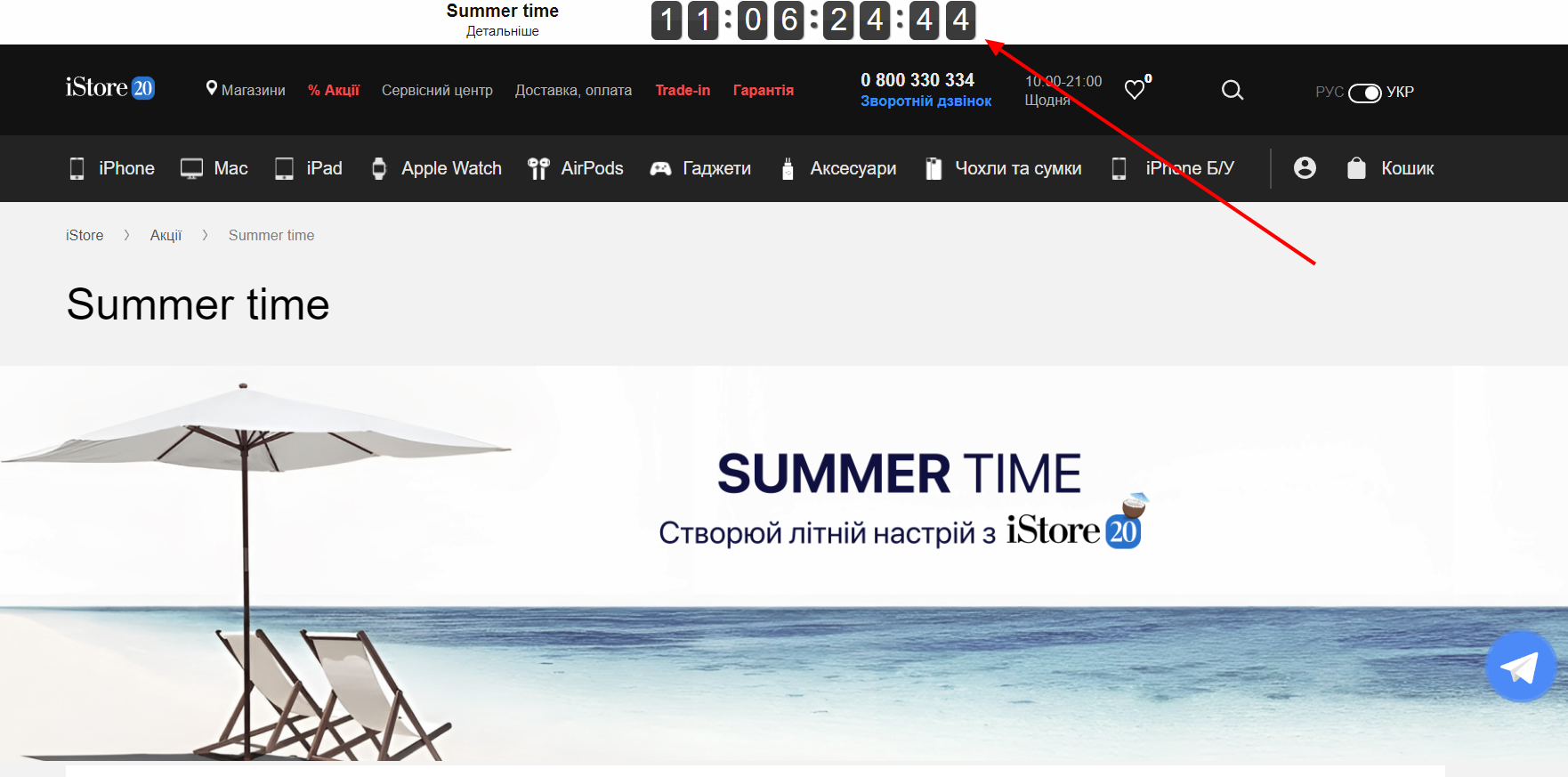Expand the Аксесуари category menu
This screenshot has width=1568, height=777.
837,168
